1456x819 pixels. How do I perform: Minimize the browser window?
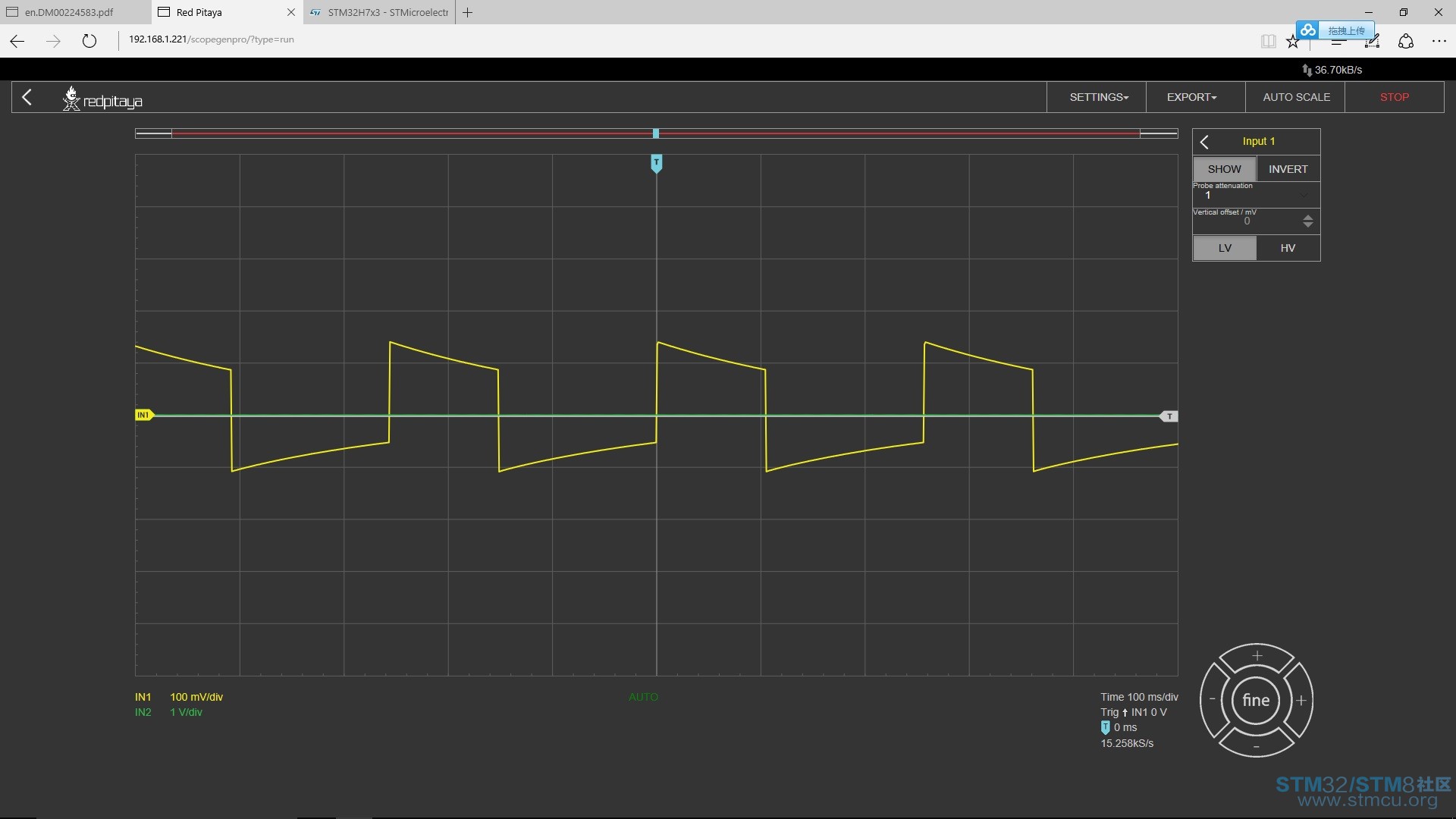coord(1369,12)
